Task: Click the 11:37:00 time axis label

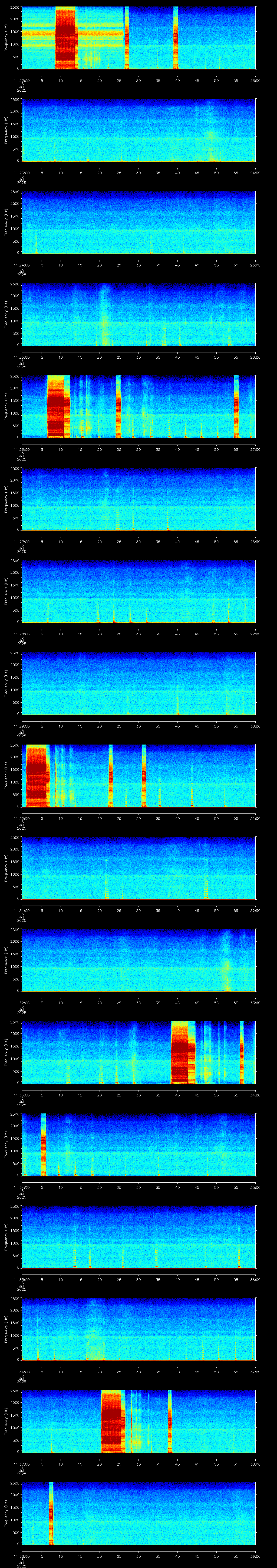Action: pos(21,1464)
